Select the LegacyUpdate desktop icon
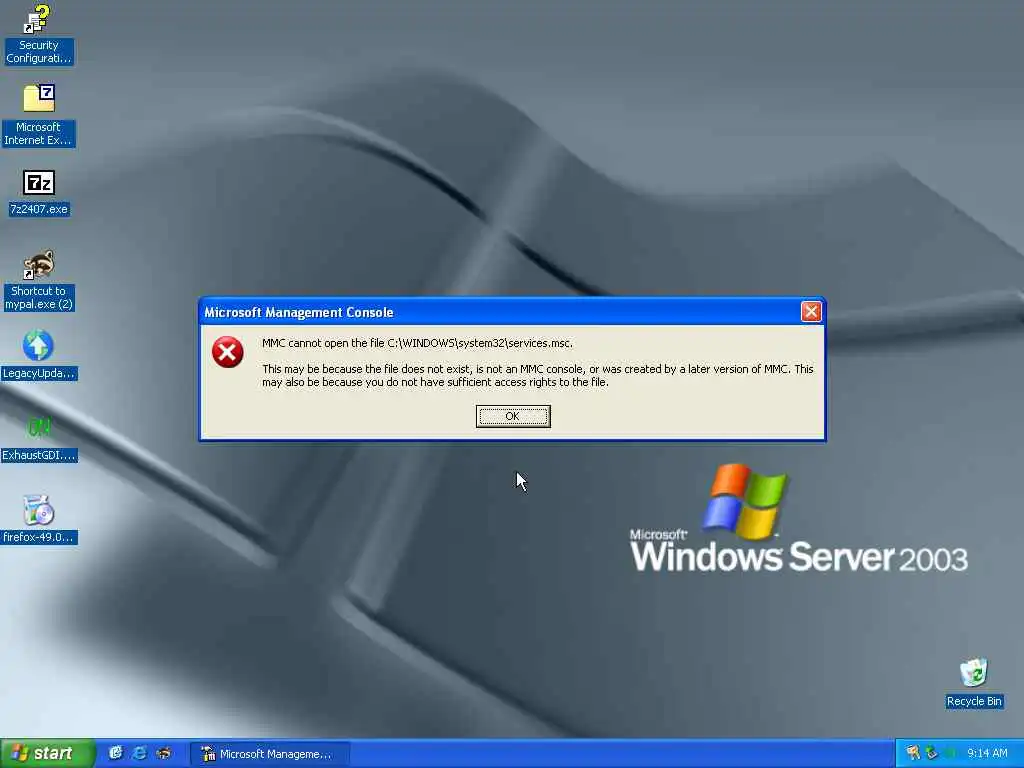Image resolution: width=1024 pixels, height=768 pixels. tap(39, 355)
